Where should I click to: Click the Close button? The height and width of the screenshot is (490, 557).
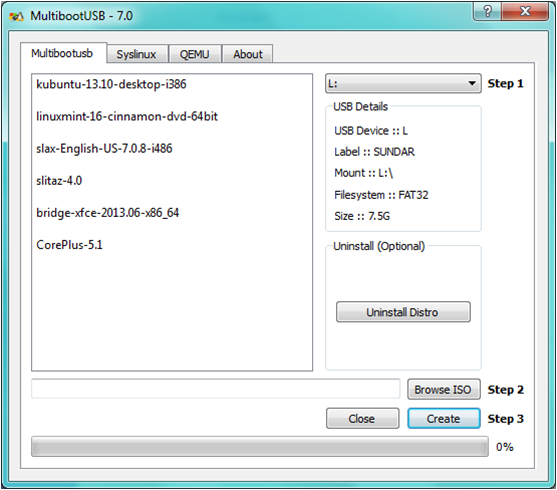coord(362,419)
